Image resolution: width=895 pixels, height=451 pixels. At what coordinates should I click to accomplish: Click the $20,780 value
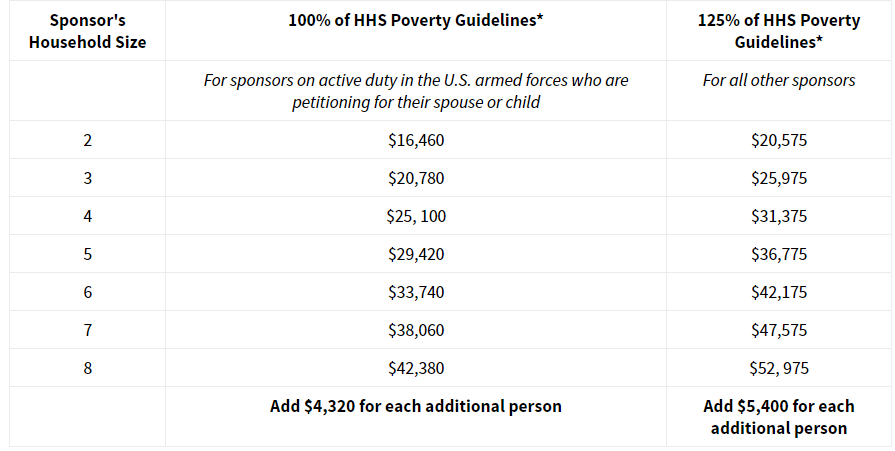point(416,178)
